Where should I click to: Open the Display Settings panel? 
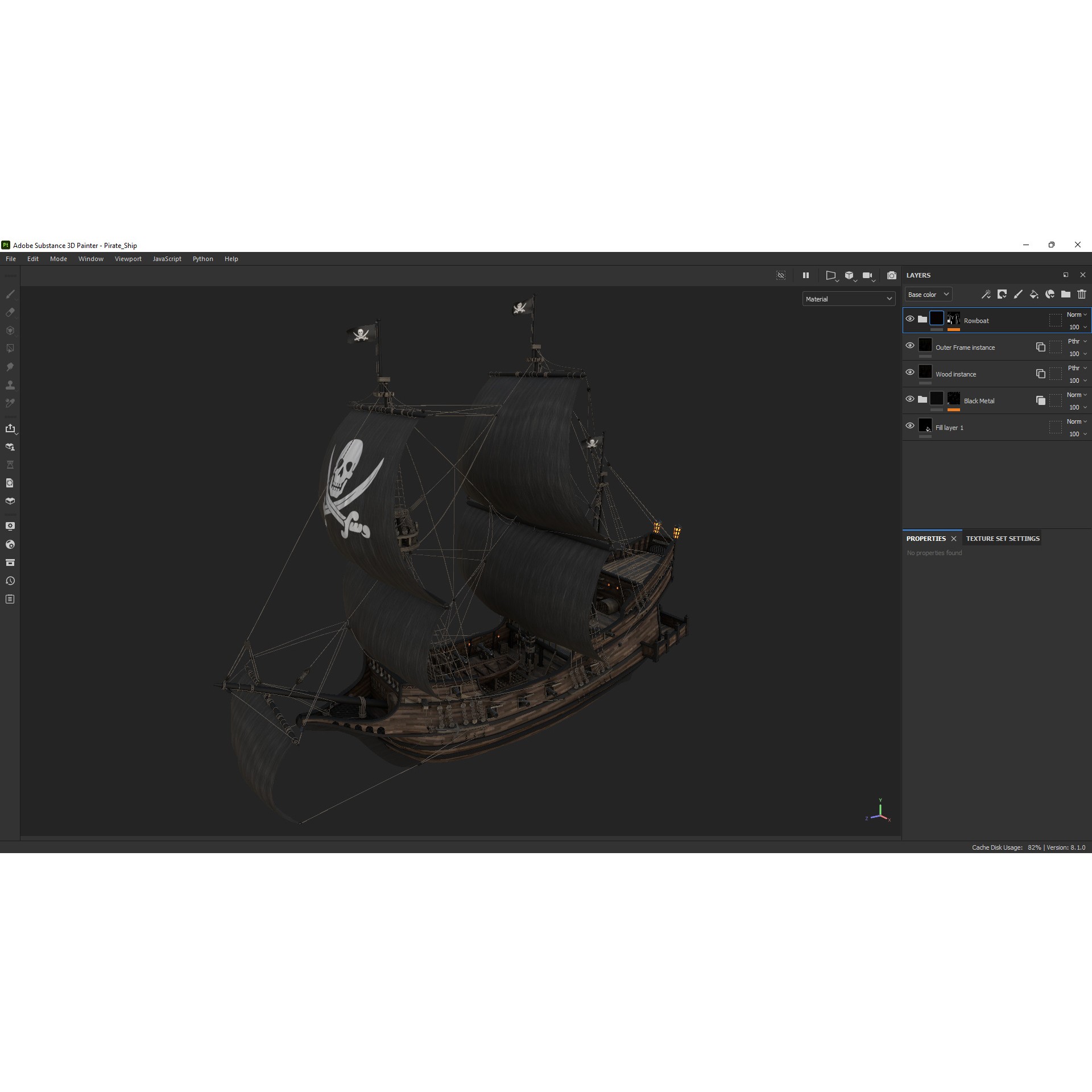pos(10,526)
